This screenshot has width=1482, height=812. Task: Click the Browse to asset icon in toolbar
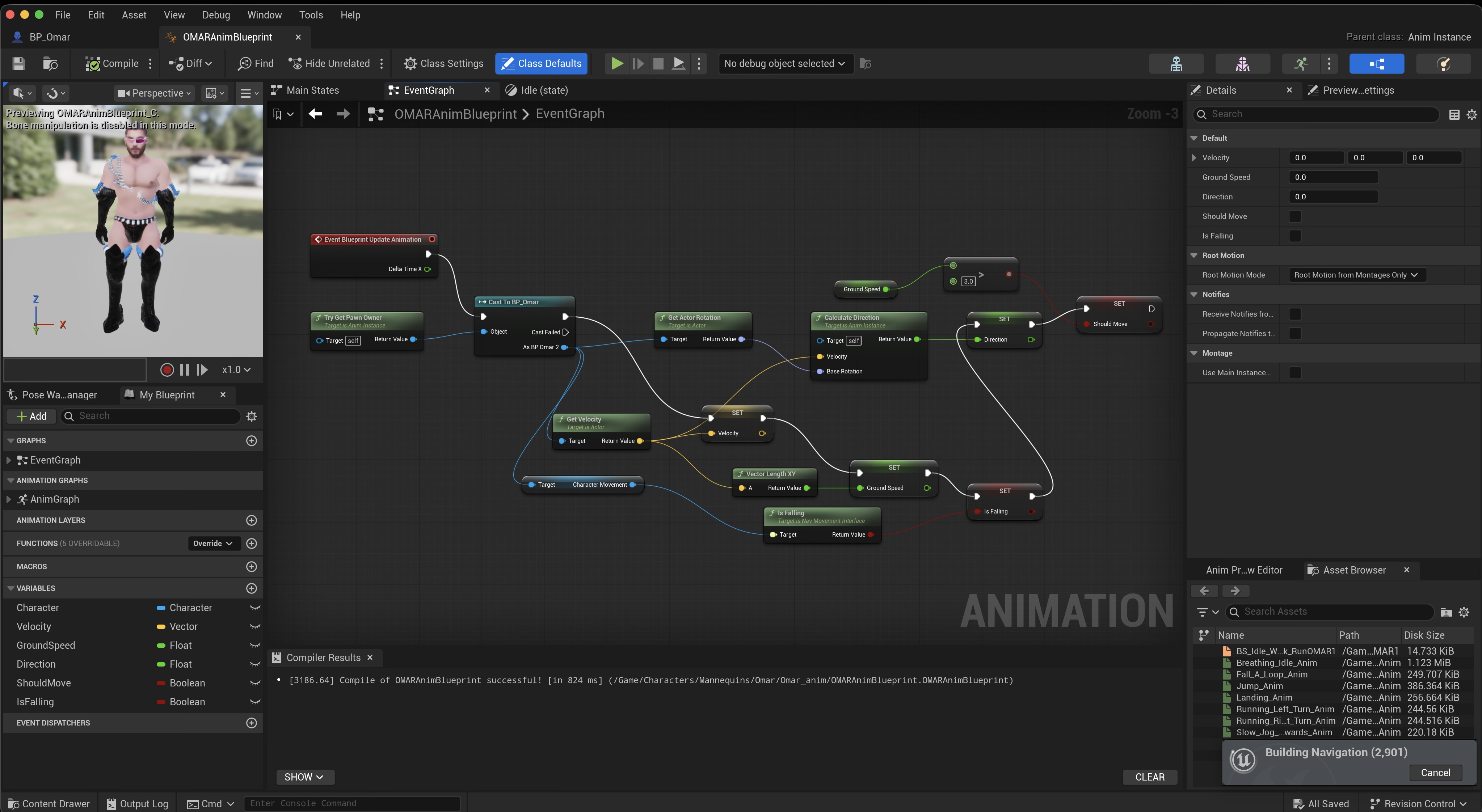click(x=50, y=63)
